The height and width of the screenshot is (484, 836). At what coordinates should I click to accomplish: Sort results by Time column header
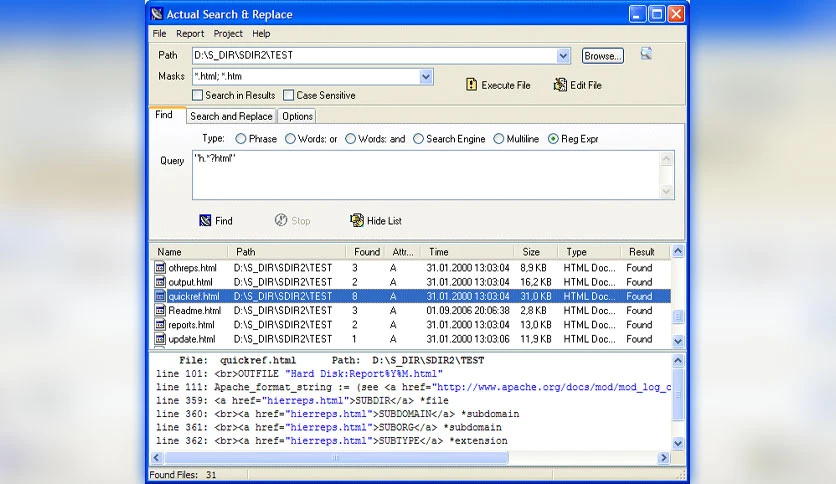tap(467, 252)
